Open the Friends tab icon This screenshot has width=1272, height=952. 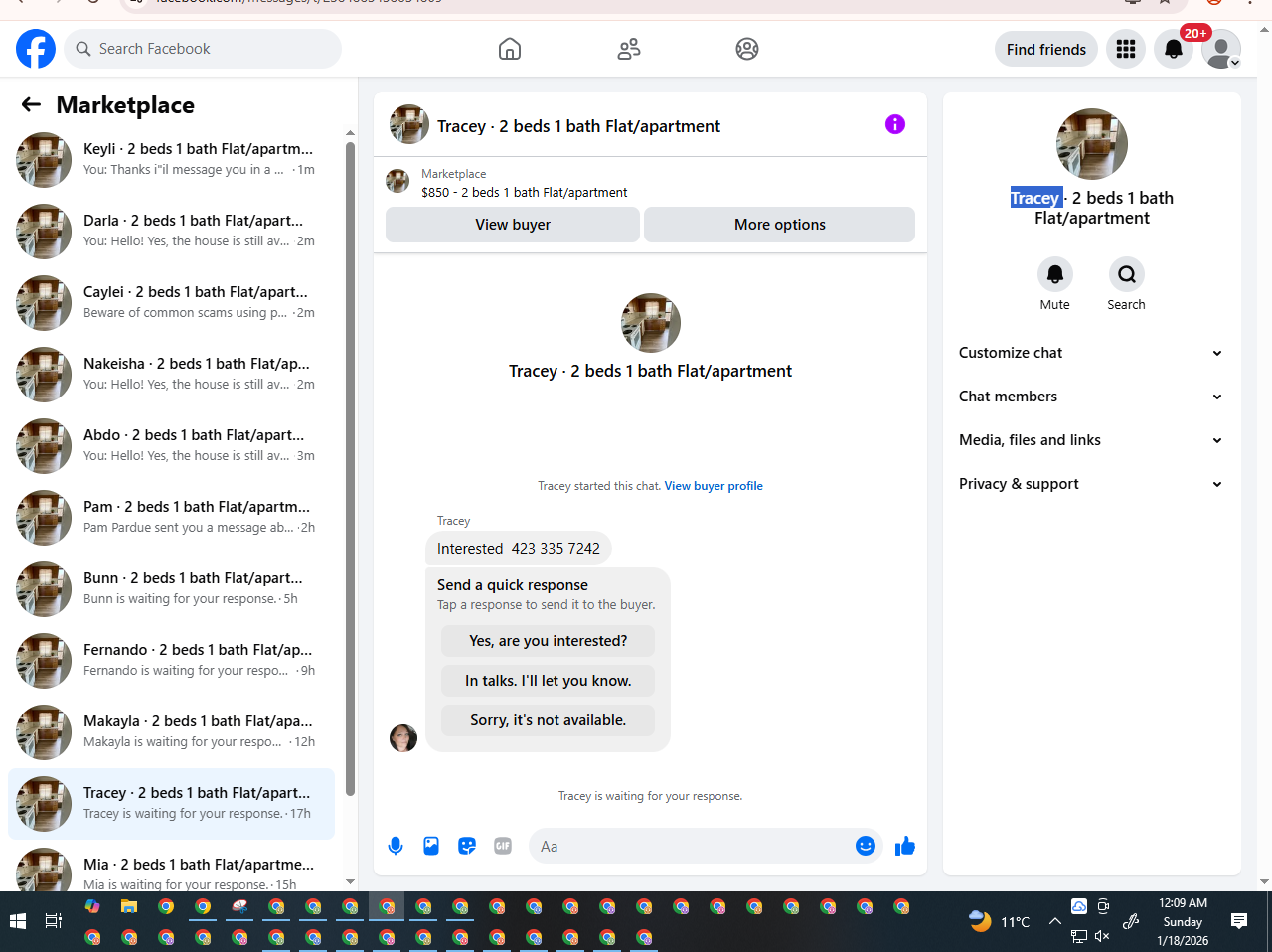click(629, 49)
